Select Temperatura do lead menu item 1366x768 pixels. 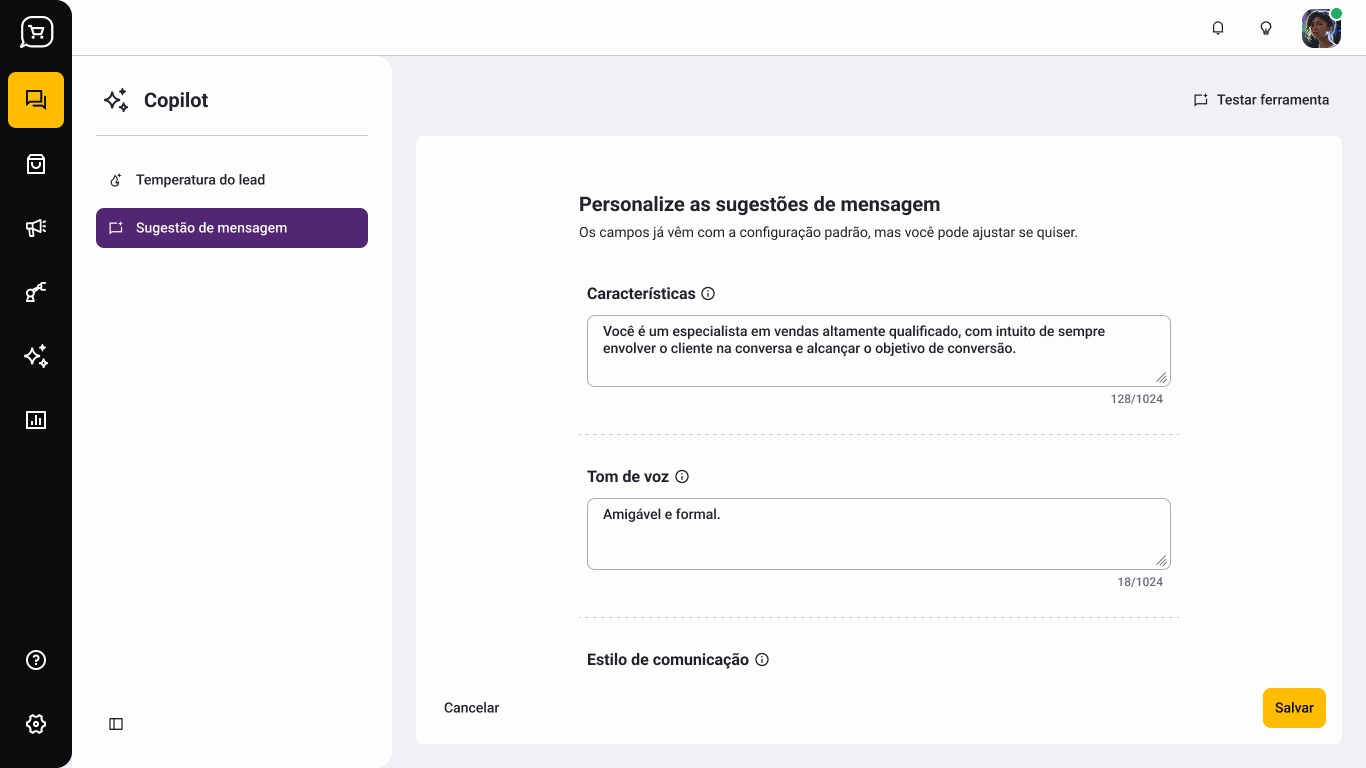tap(200, 180)
